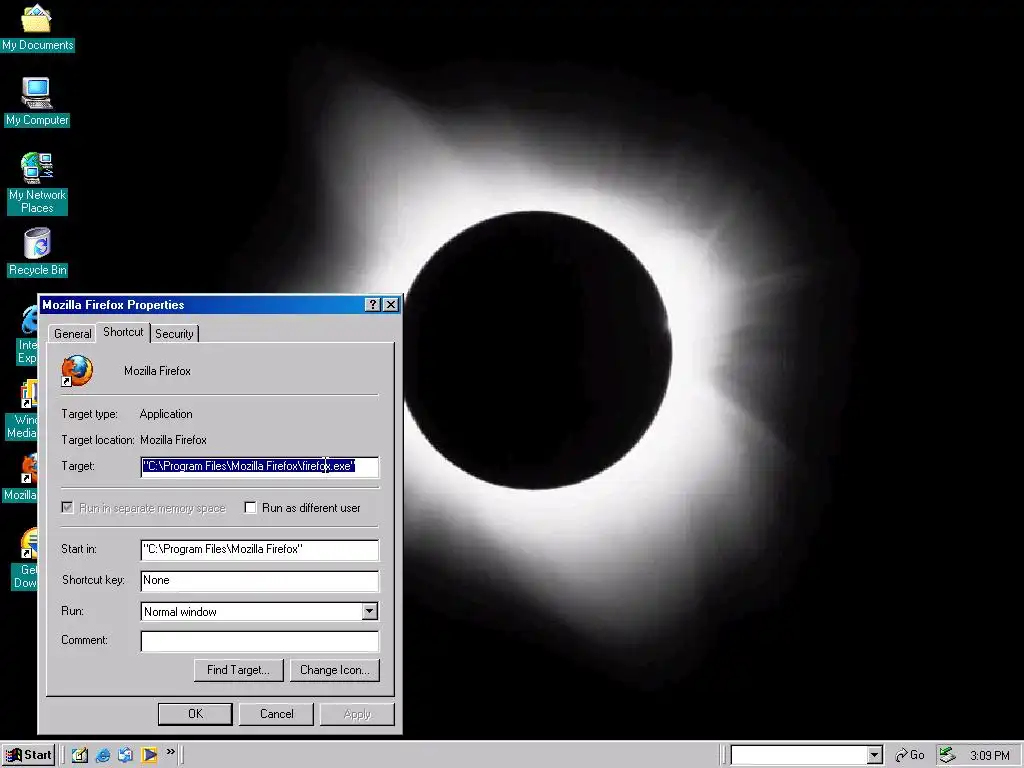
Task: Close the Mozilla Firefox Properties dialog
Action: (x=391, y=305)
